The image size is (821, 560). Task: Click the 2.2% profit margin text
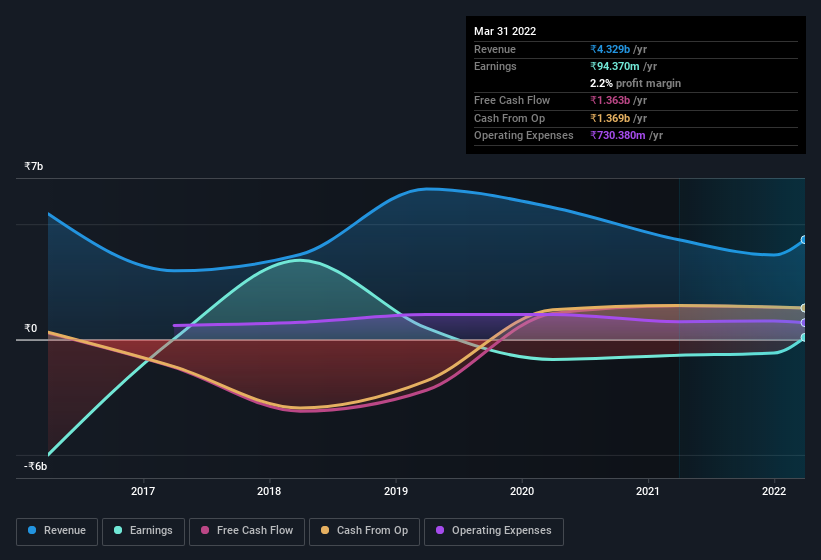(635, 83)
